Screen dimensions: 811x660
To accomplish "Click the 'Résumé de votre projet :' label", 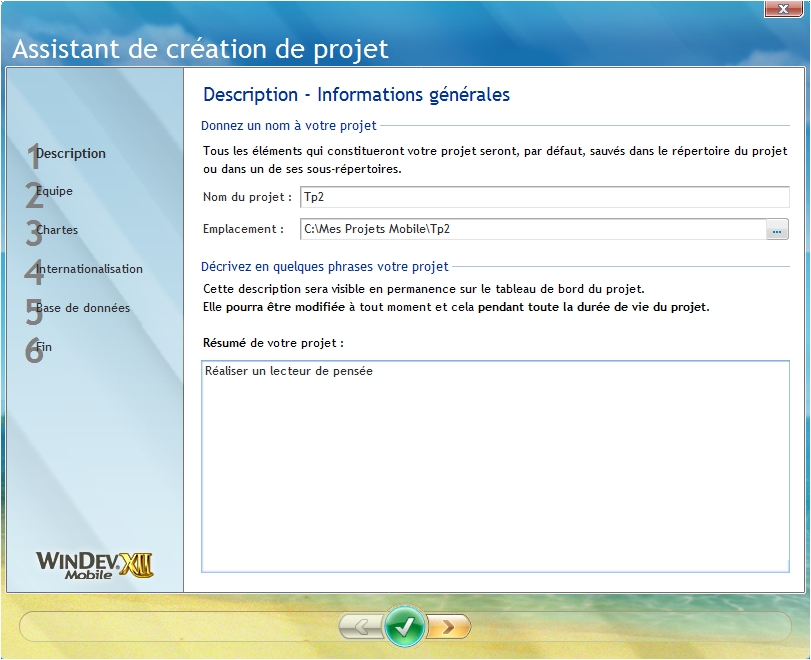I will point(273,343).
